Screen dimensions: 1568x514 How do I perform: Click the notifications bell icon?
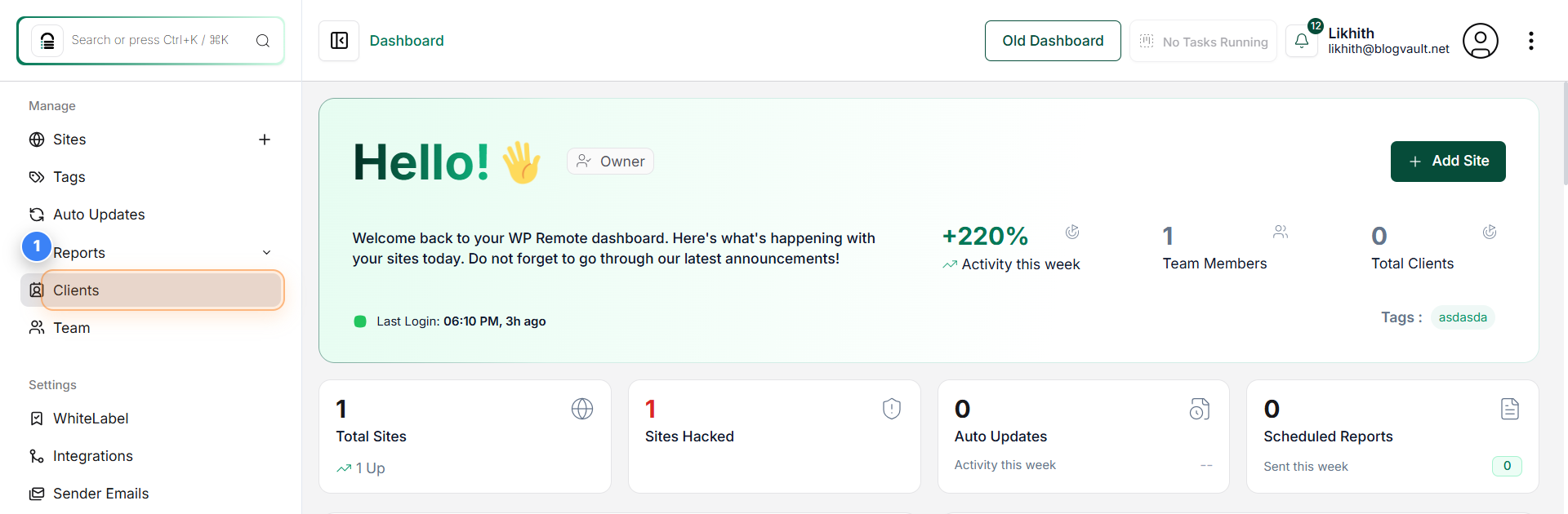1301,40
